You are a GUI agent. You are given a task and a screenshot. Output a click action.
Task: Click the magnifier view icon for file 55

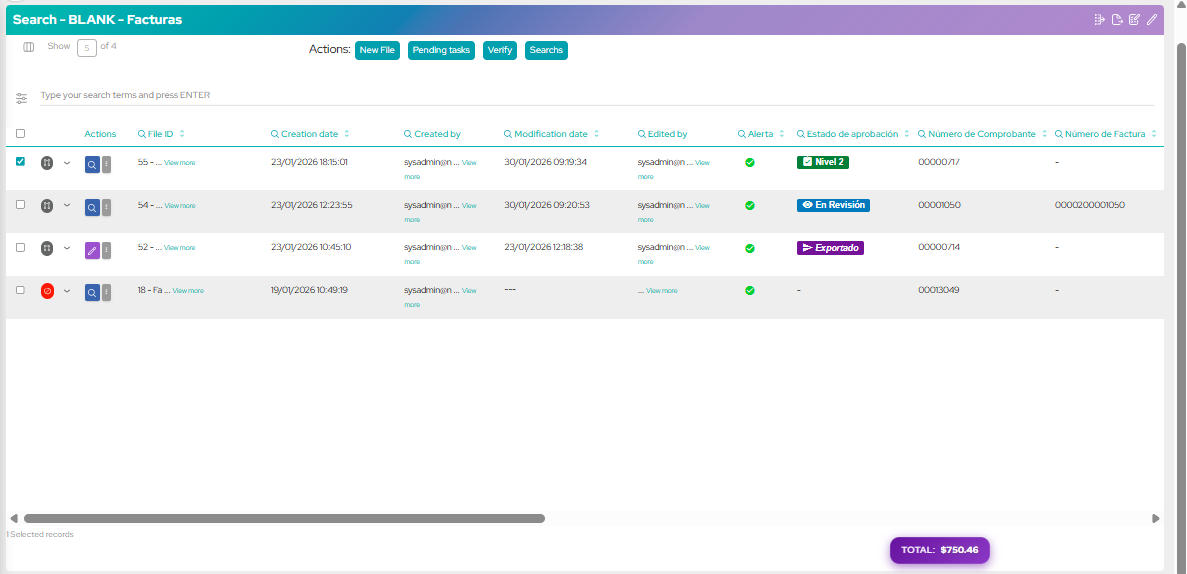(x=91, y=164)
